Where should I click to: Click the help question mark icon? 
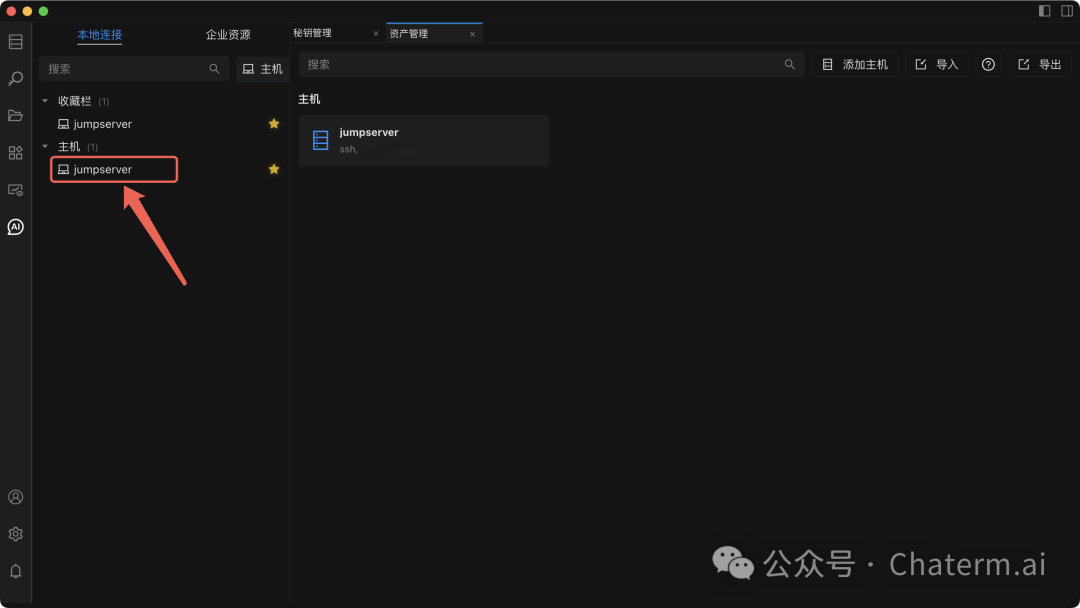coord(988,64)
